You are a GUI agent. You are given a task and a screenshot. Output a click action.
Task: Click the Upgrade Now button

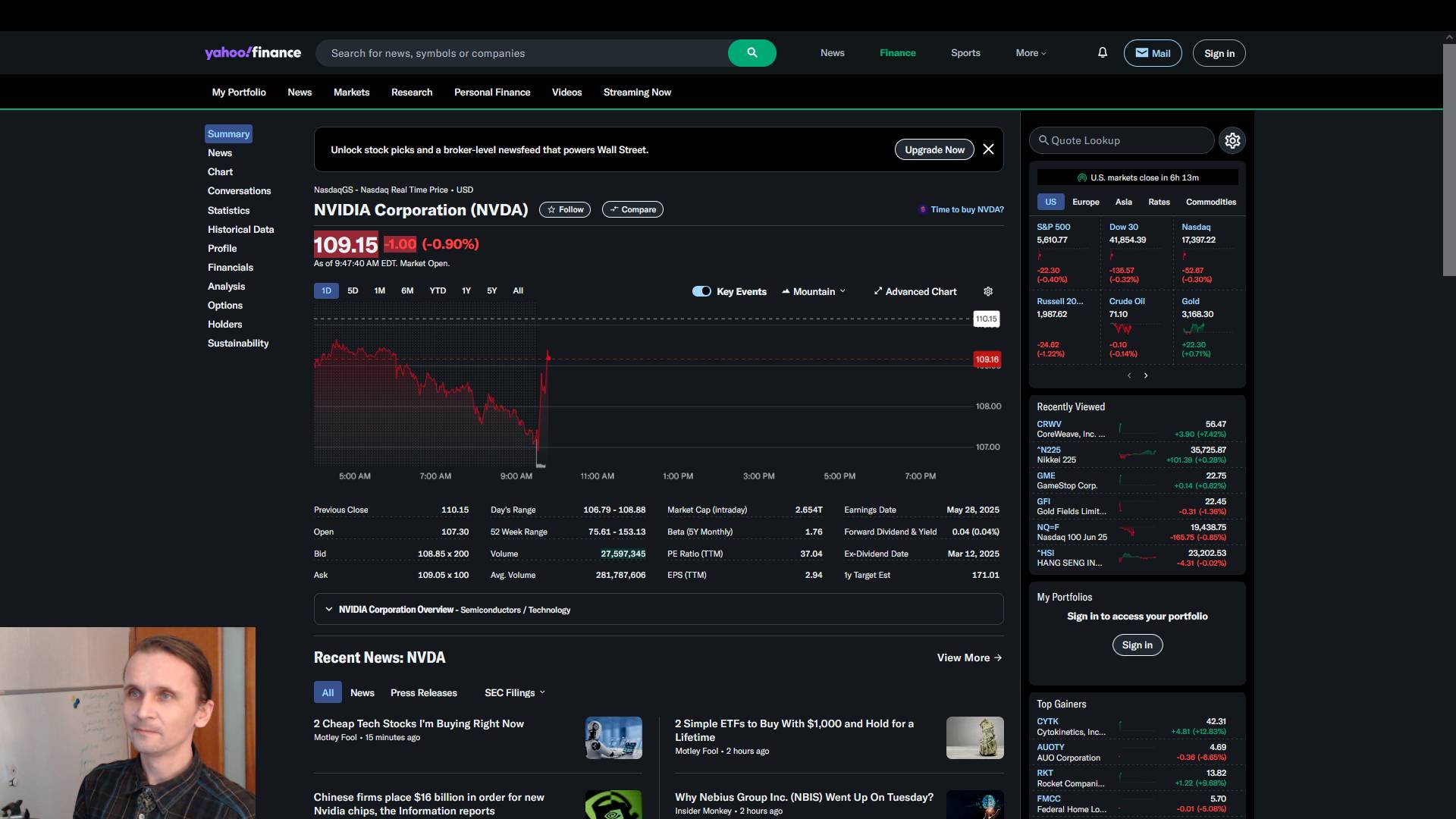934,149
